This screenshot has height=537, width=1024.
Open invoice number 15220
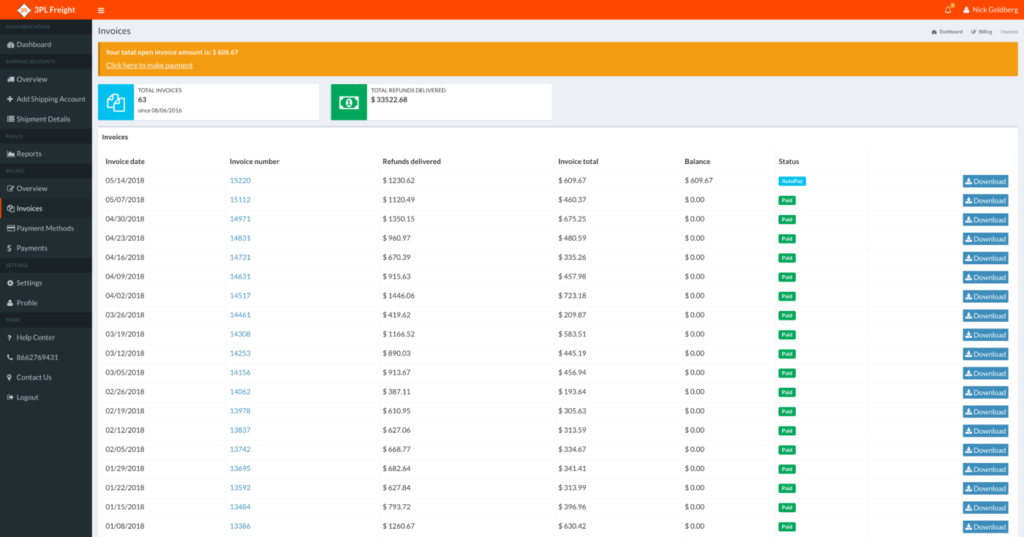240,181
